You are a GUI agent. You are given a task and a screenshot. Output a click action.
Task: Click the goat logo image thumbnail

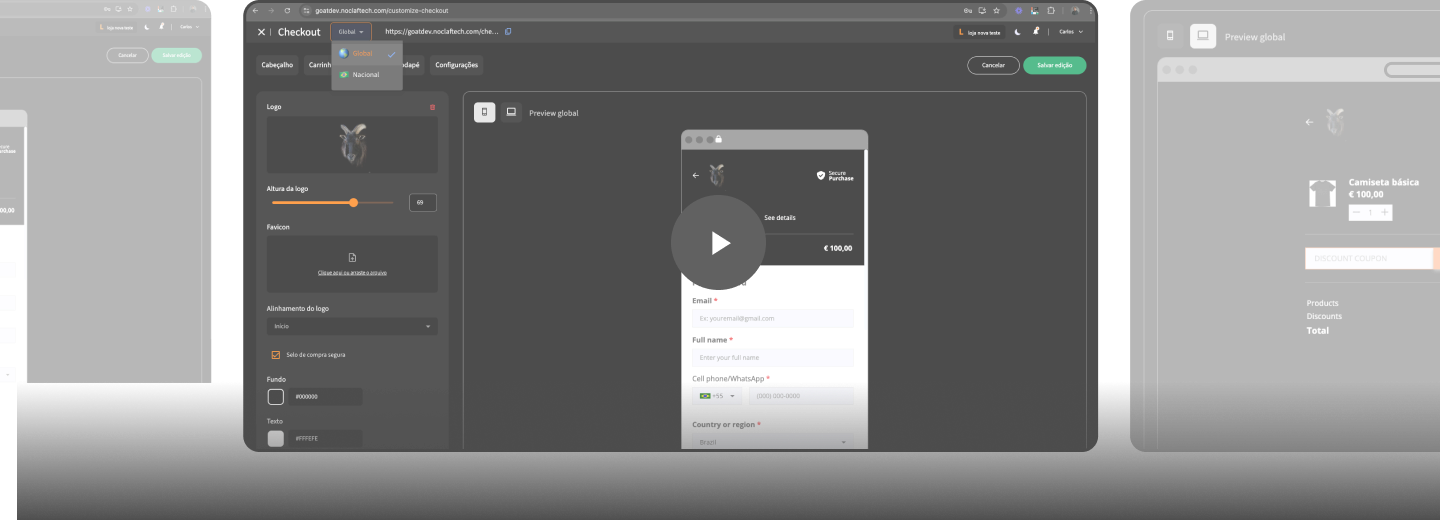click(x=352, y=145)
